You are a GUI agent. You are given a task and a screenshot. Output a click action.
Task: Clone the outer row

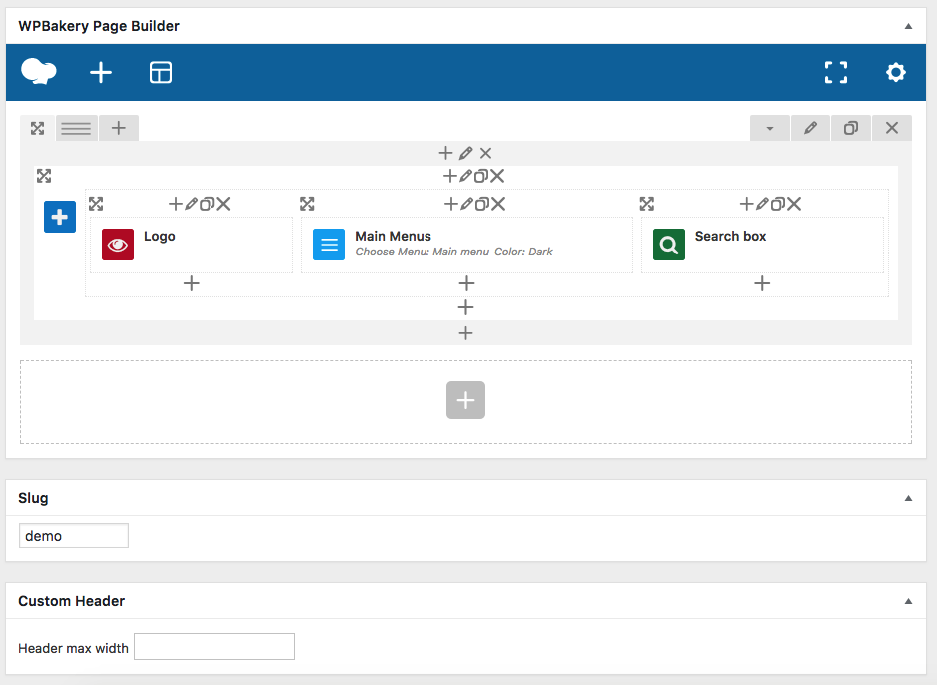coord(851,128)
